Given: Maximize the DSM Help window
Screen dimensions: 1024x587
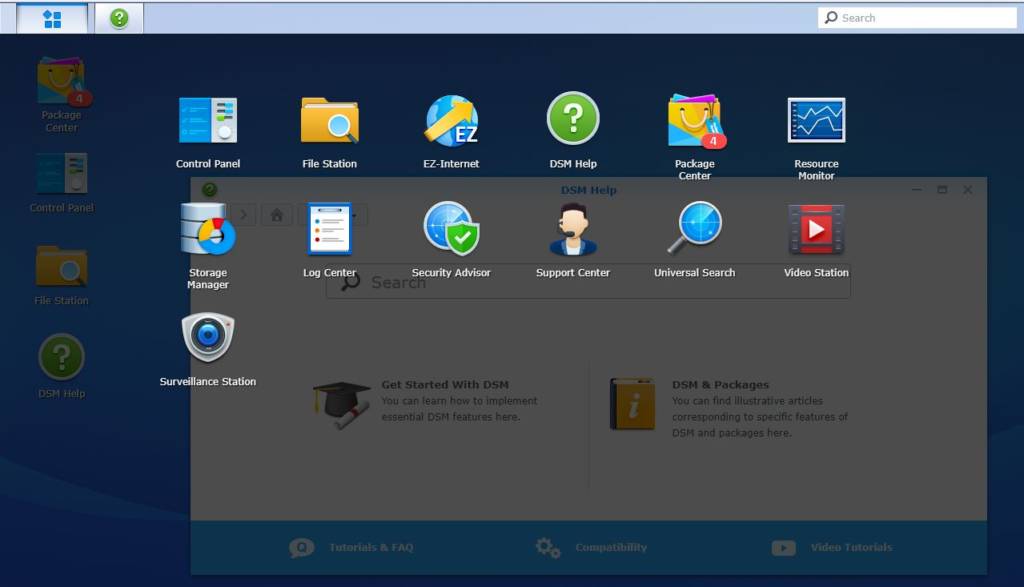Looking at the screenshot, I should point(942,190).
